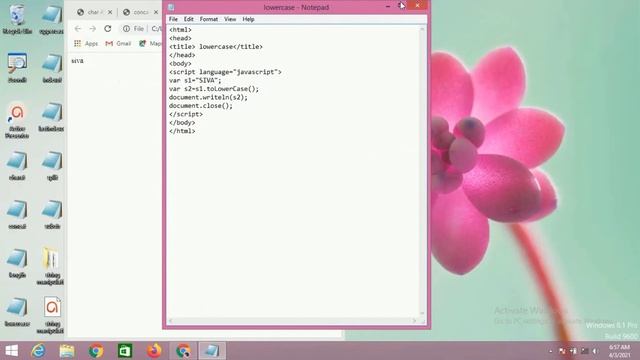Open the PDF document icon on the desktop
The width and height of the screenshot is (640, 360).
(51, 314)
